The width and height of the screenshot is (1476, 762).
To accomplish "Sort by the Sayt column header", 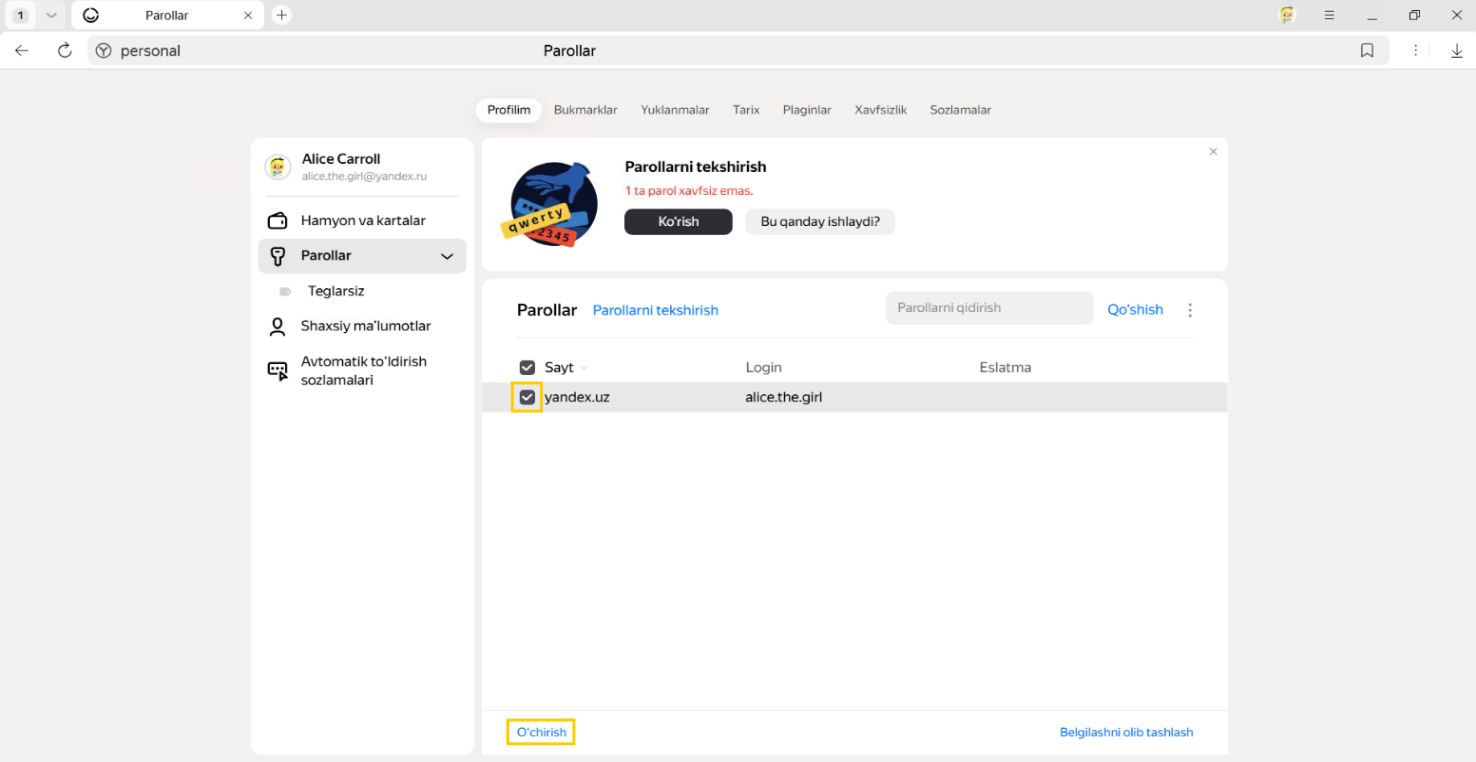I will pyautogui.click(x=560, y=368).
